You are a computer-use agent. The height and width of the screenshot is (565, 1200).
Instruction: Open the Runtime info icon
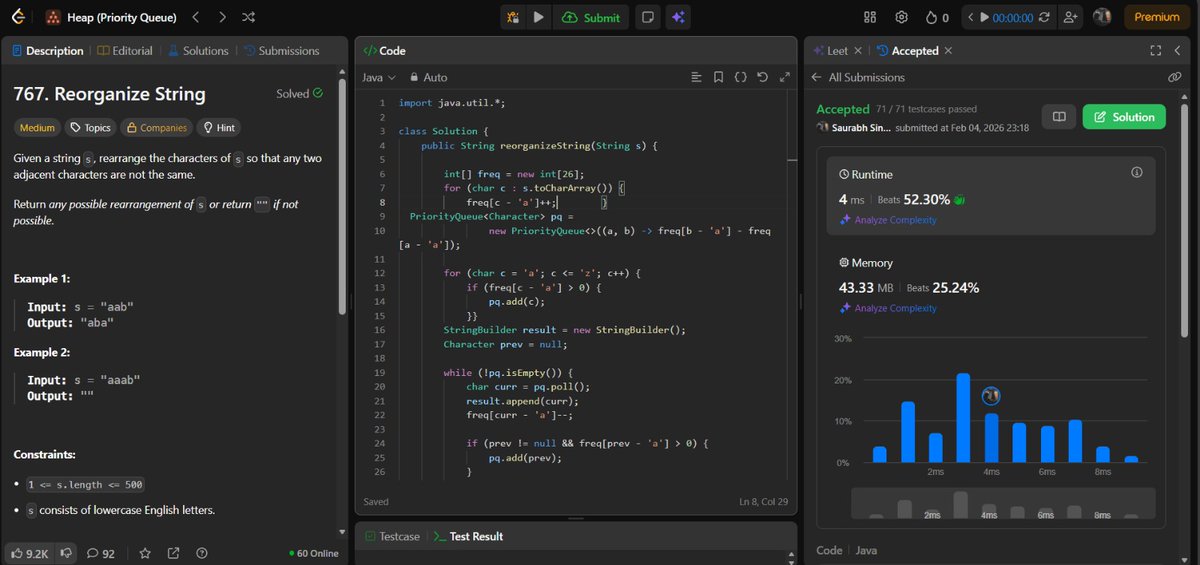click(x=1136, y=173)
